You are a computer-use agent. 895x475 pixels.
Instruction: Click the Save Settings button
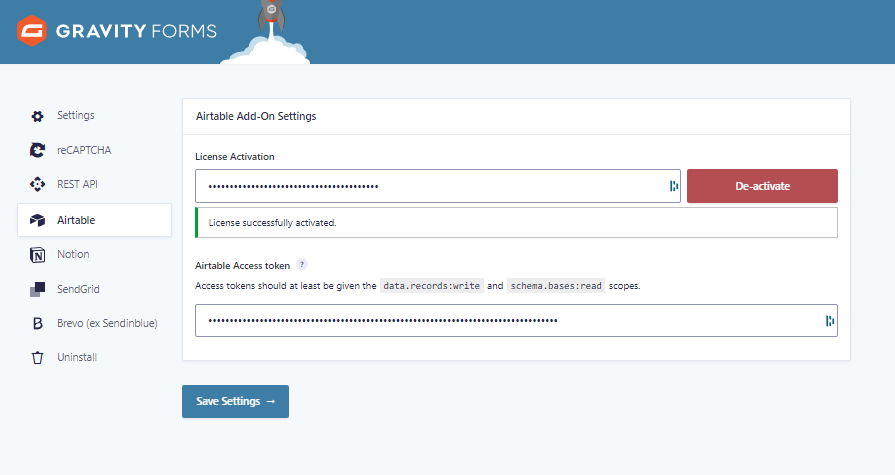[x=235, y=401]
